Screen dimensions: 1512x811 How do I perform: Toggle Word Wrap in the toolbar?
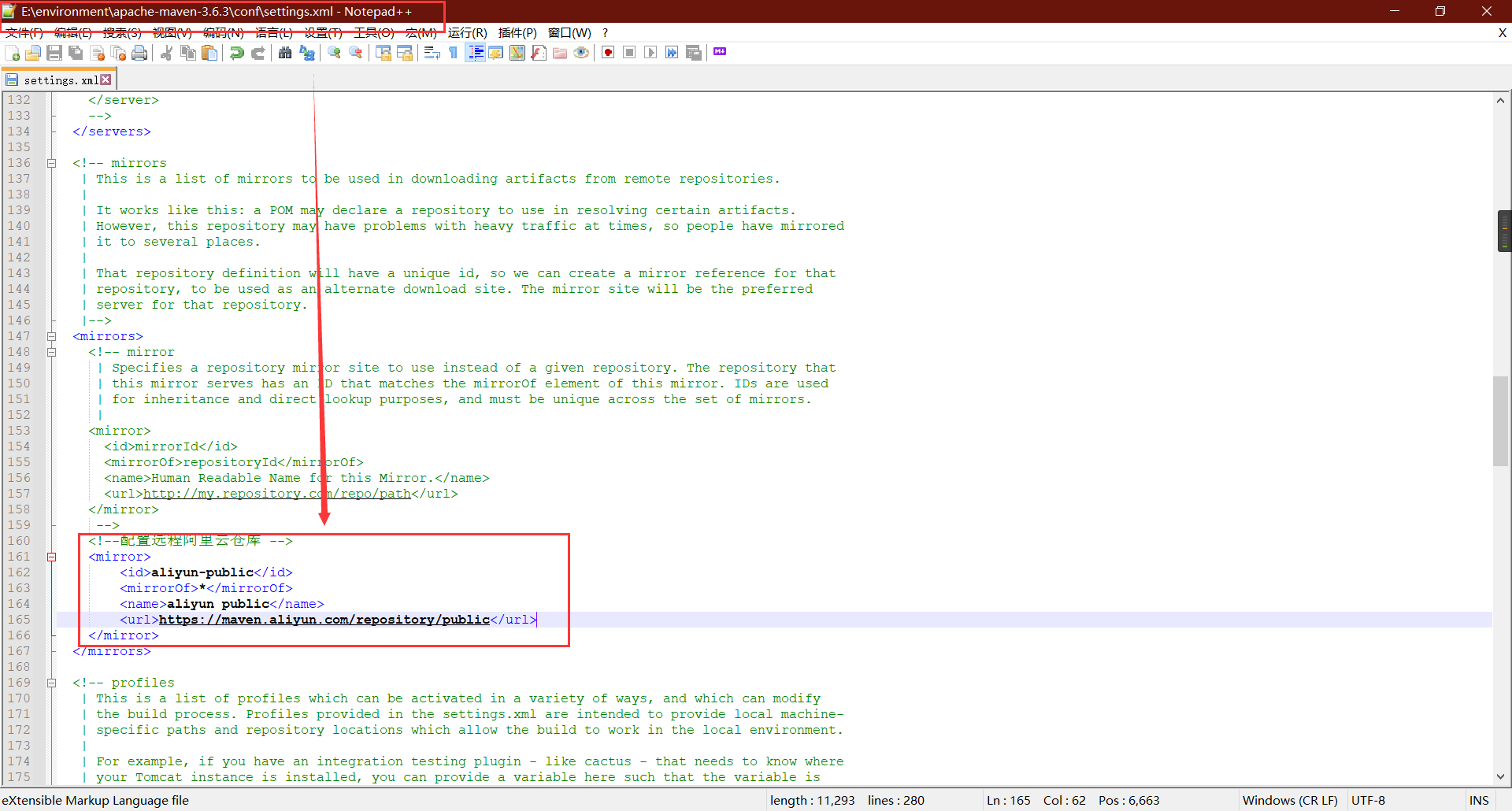coord(432,53)
